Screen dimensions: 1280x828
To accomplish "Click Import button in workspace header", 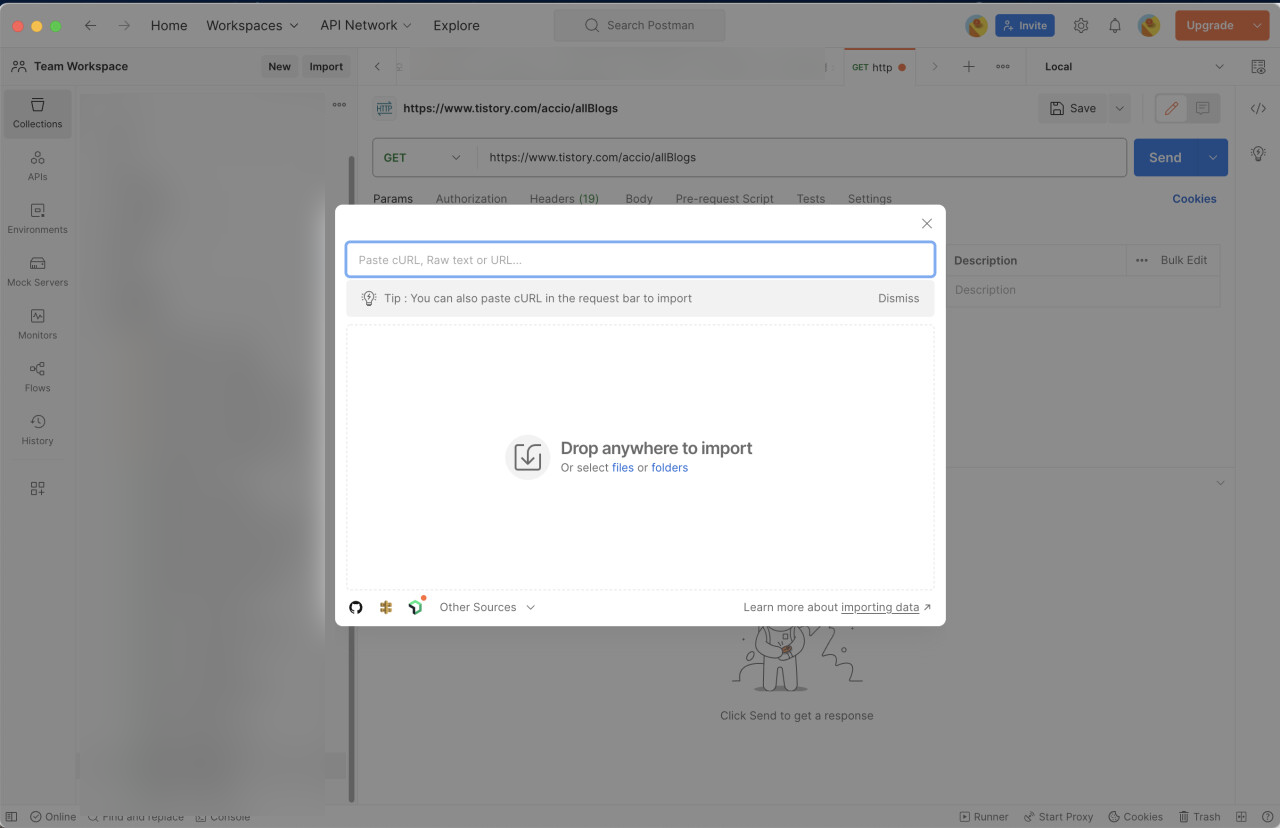I will point(326,67).
